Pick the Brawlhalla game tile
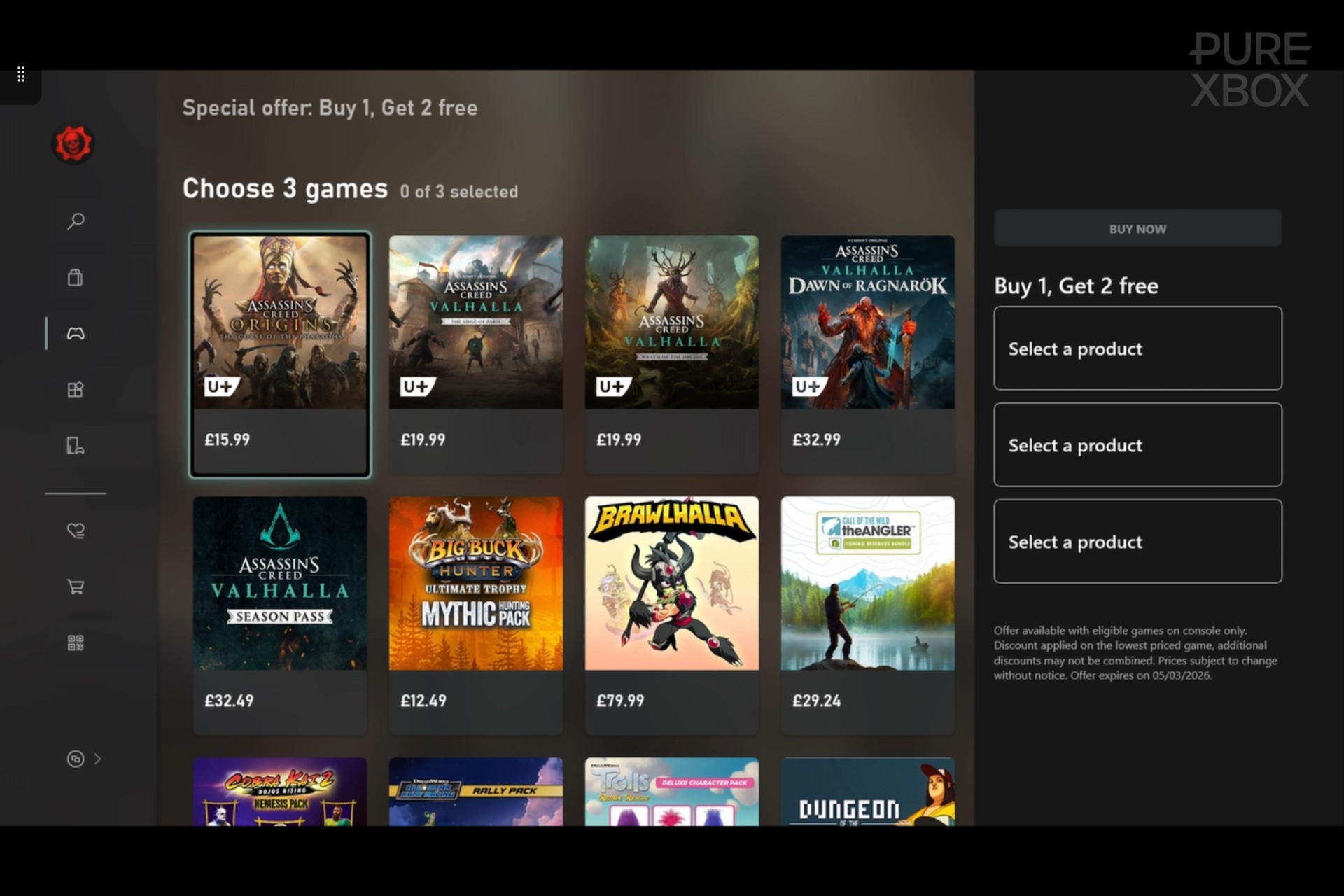The width and height of the screenshot is (1344, 896). point(672,616)
